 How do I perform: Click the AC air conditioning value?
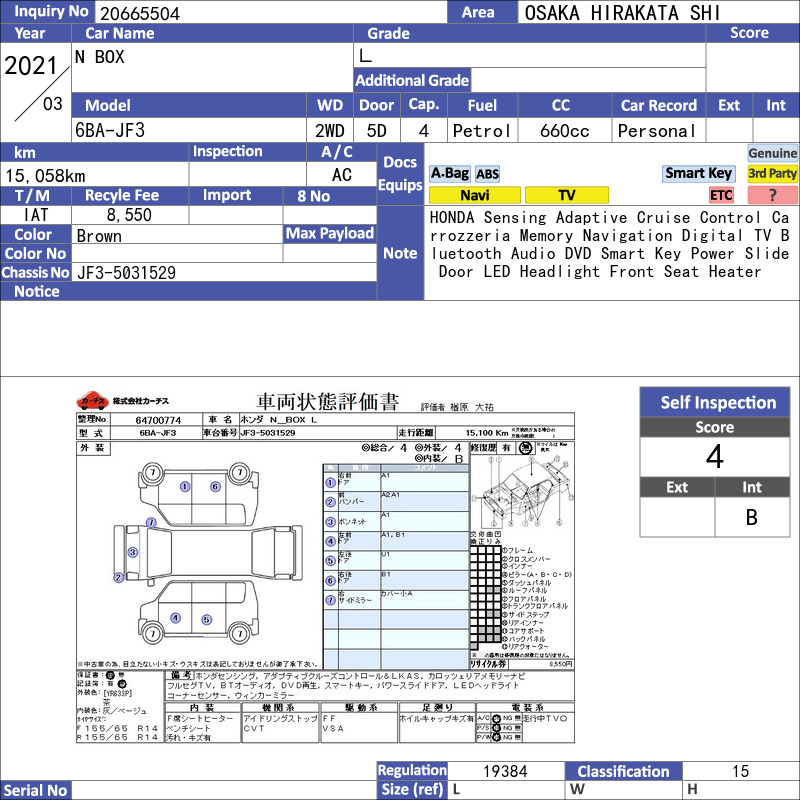pos(342,175)
